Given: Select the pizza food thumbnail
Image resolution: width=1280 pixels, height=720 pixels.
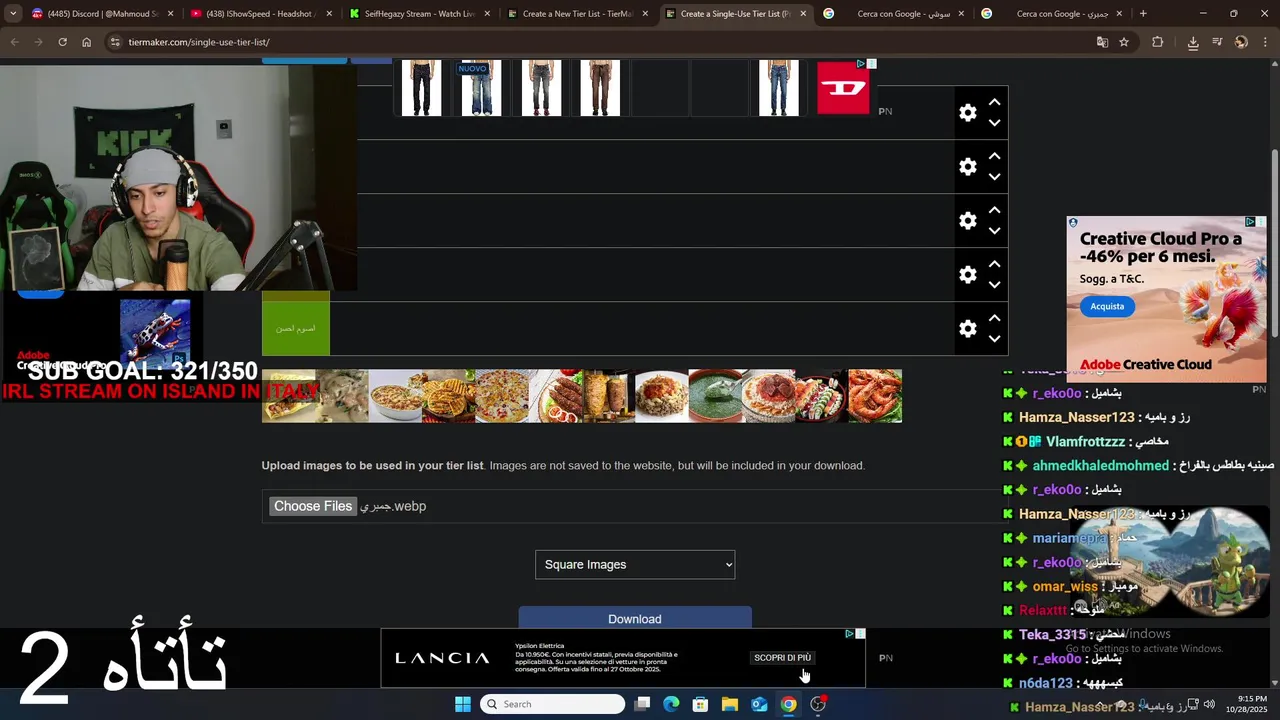Looking at the screenshot, I should click(x=502, y=396).
